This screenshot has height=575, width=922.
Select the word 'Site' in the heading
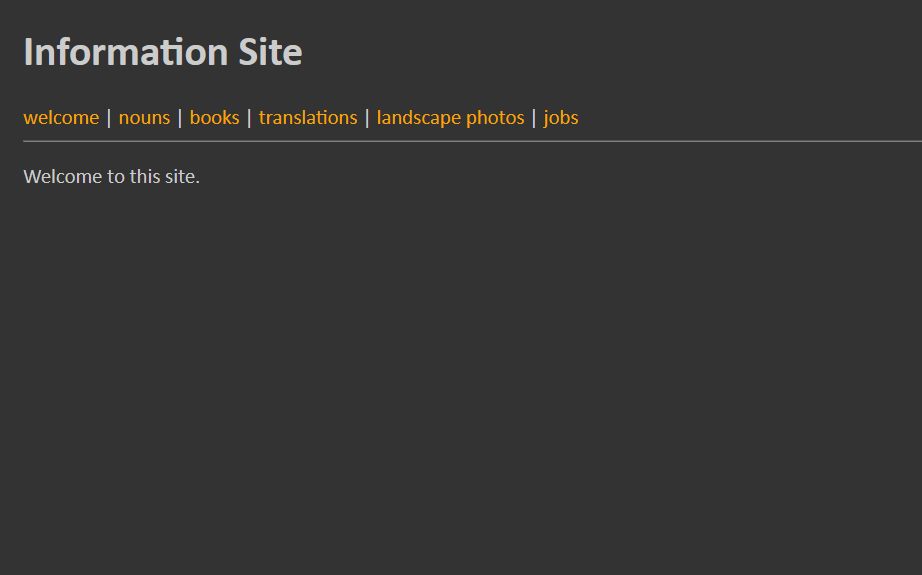pyautogui.click(x=270, y=52)
